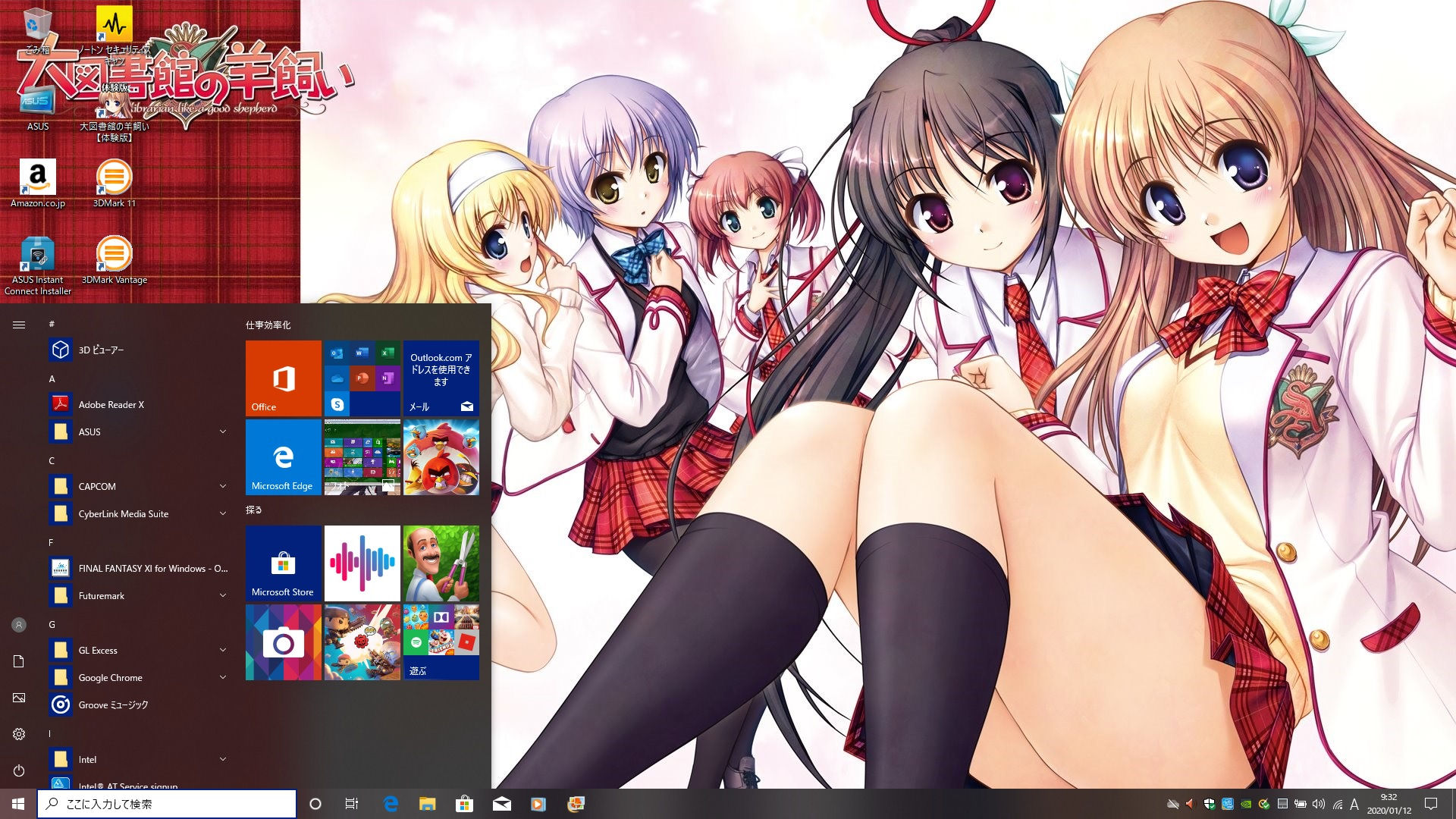This screenshot has width=1456, height=819.
Task: Open the volume speaker tray icon
Action: pyautogui.click(x=1319, y=804)
